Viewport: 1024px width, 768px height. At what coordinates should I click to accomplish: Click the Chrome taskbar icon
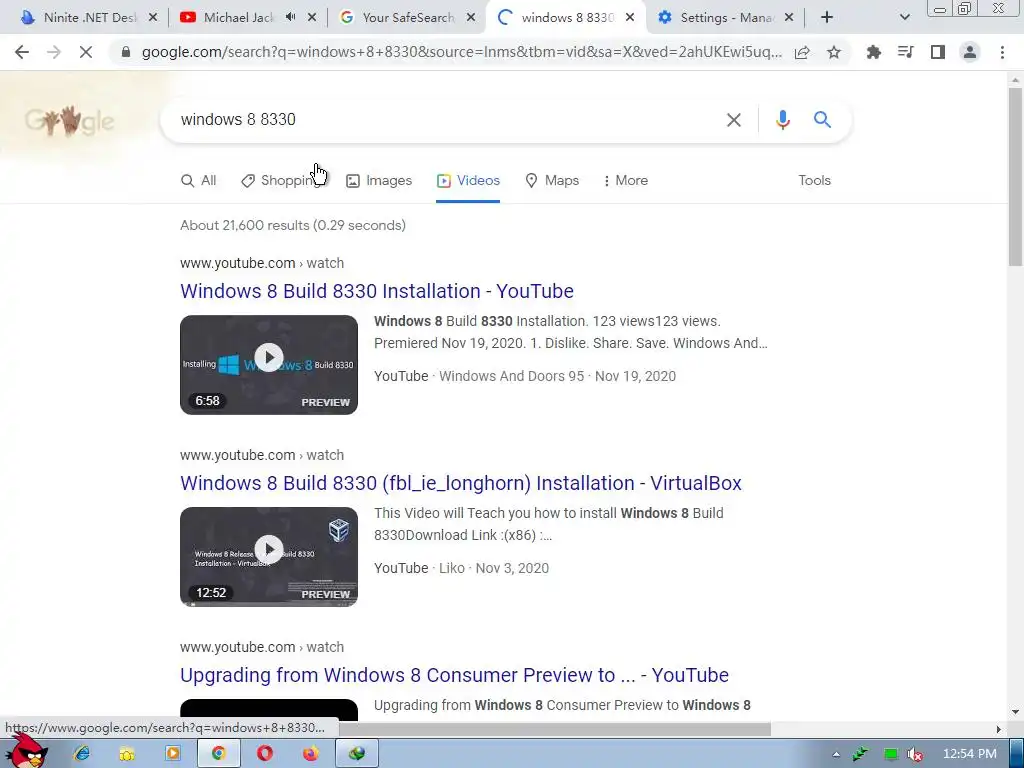(218, 754)
